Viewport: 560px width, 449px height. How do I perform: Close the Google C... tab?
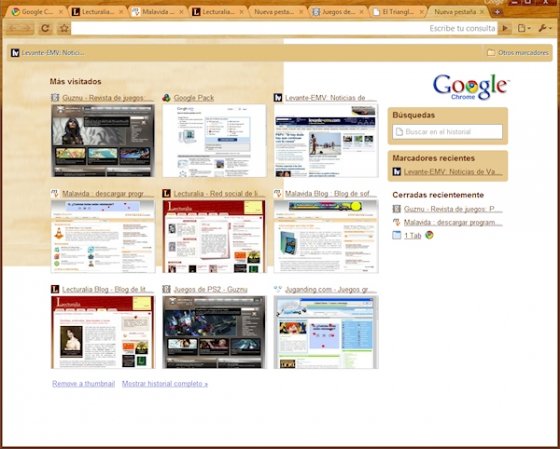tap(61, 12)
